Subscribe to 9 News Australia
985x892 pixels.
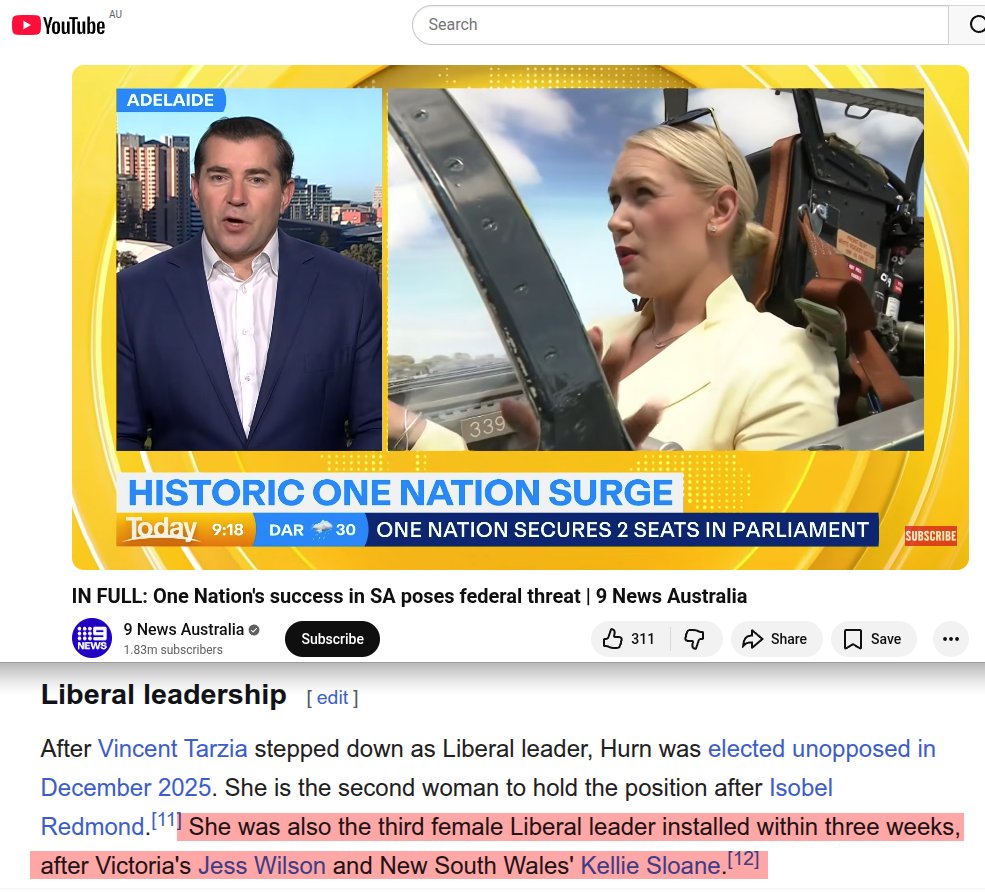332,639
